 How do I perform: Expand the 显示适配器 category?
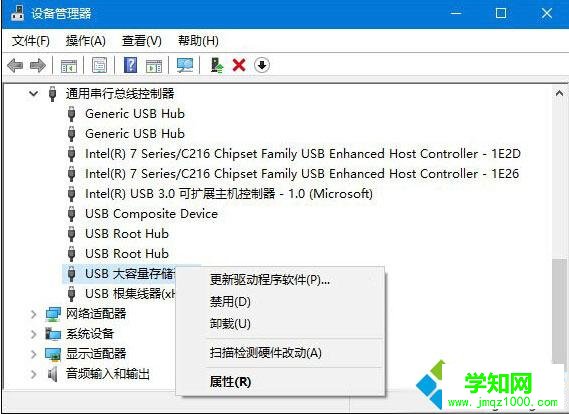[x=33, y=354]
